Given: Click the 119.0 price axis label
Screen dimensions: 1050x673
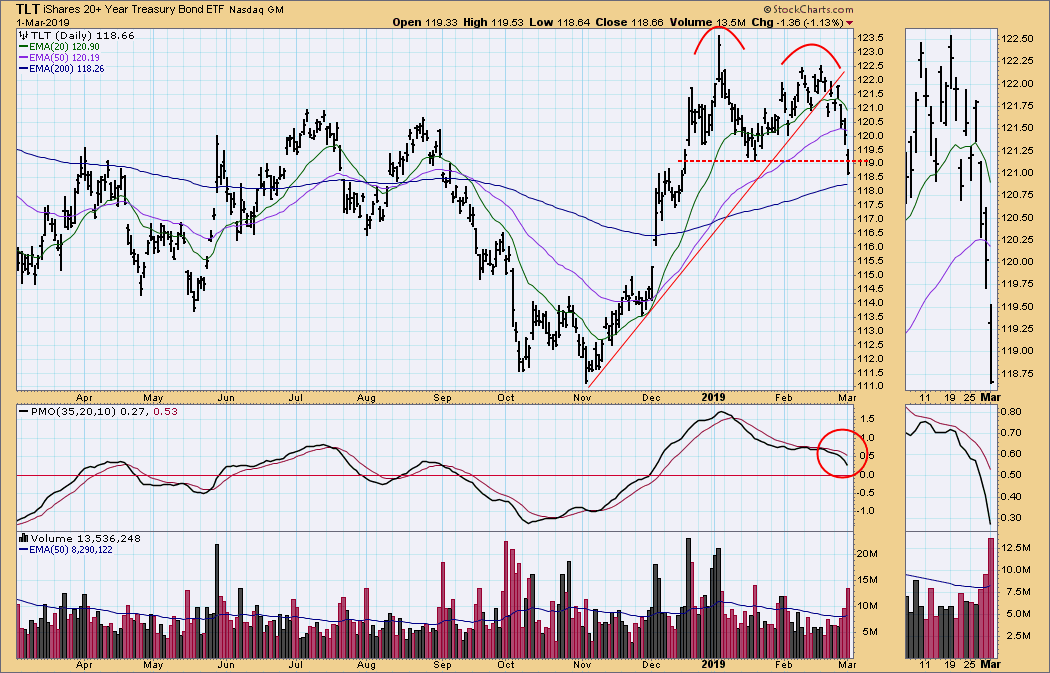Looking at the screenshot, I should tap(869, 163).
